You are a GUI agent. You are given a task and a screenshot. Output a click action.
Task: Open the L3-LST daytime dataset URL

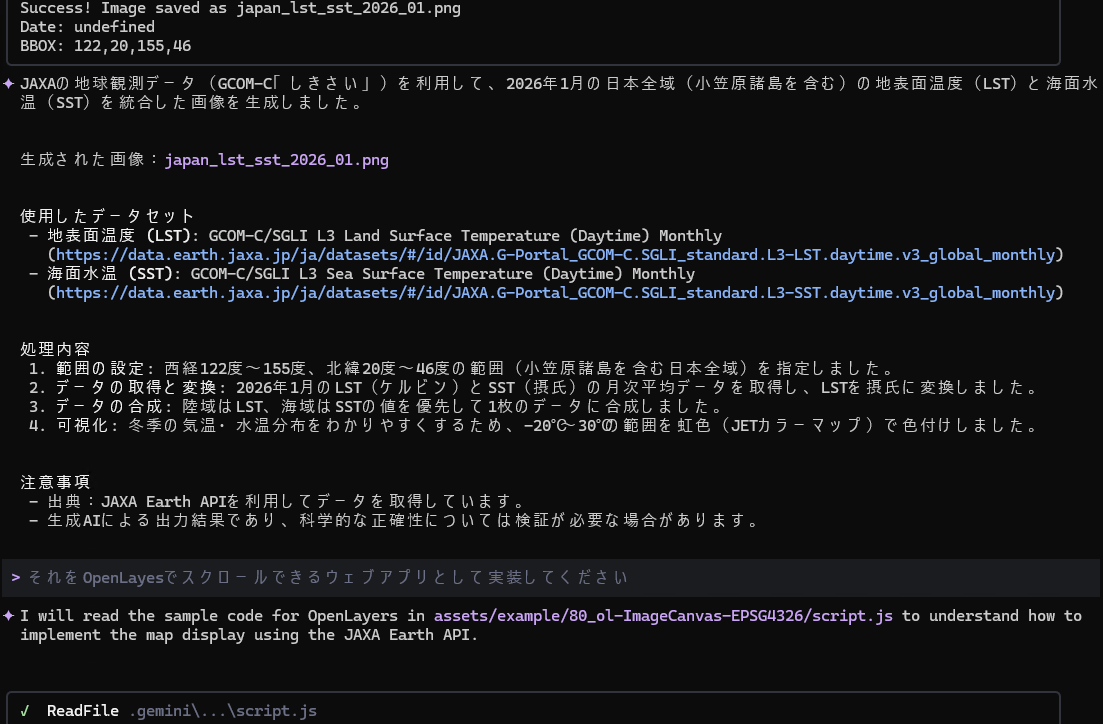(x=555, y=255)
